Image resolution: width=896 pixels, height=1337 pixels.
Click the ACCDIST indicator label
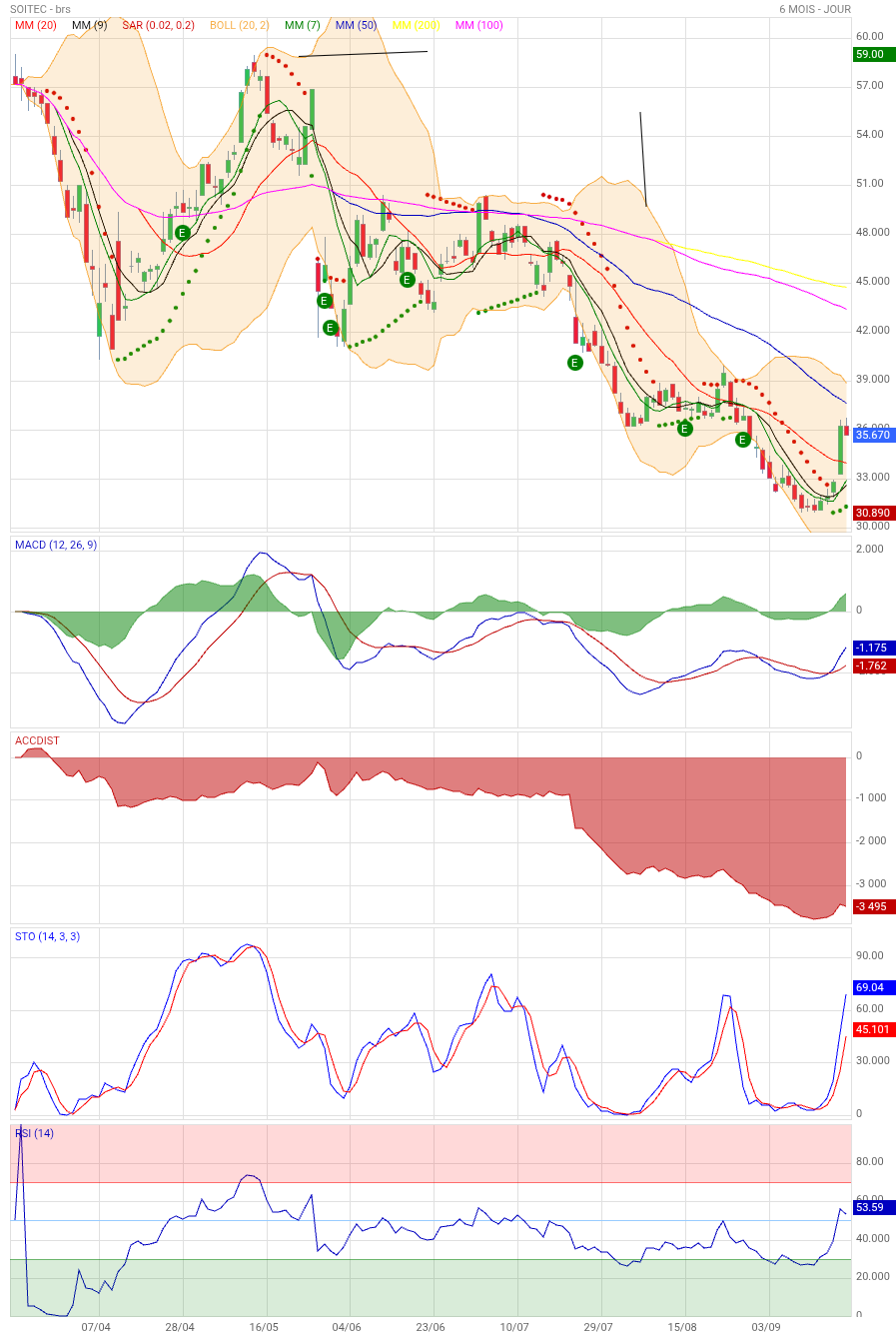click(x=37, y=740)
